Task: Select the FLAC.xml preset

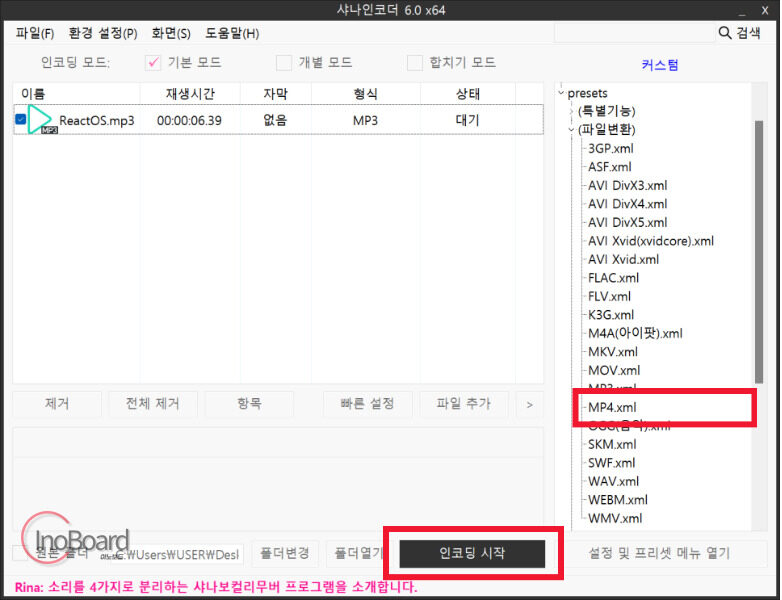Action: click(613, 278)
